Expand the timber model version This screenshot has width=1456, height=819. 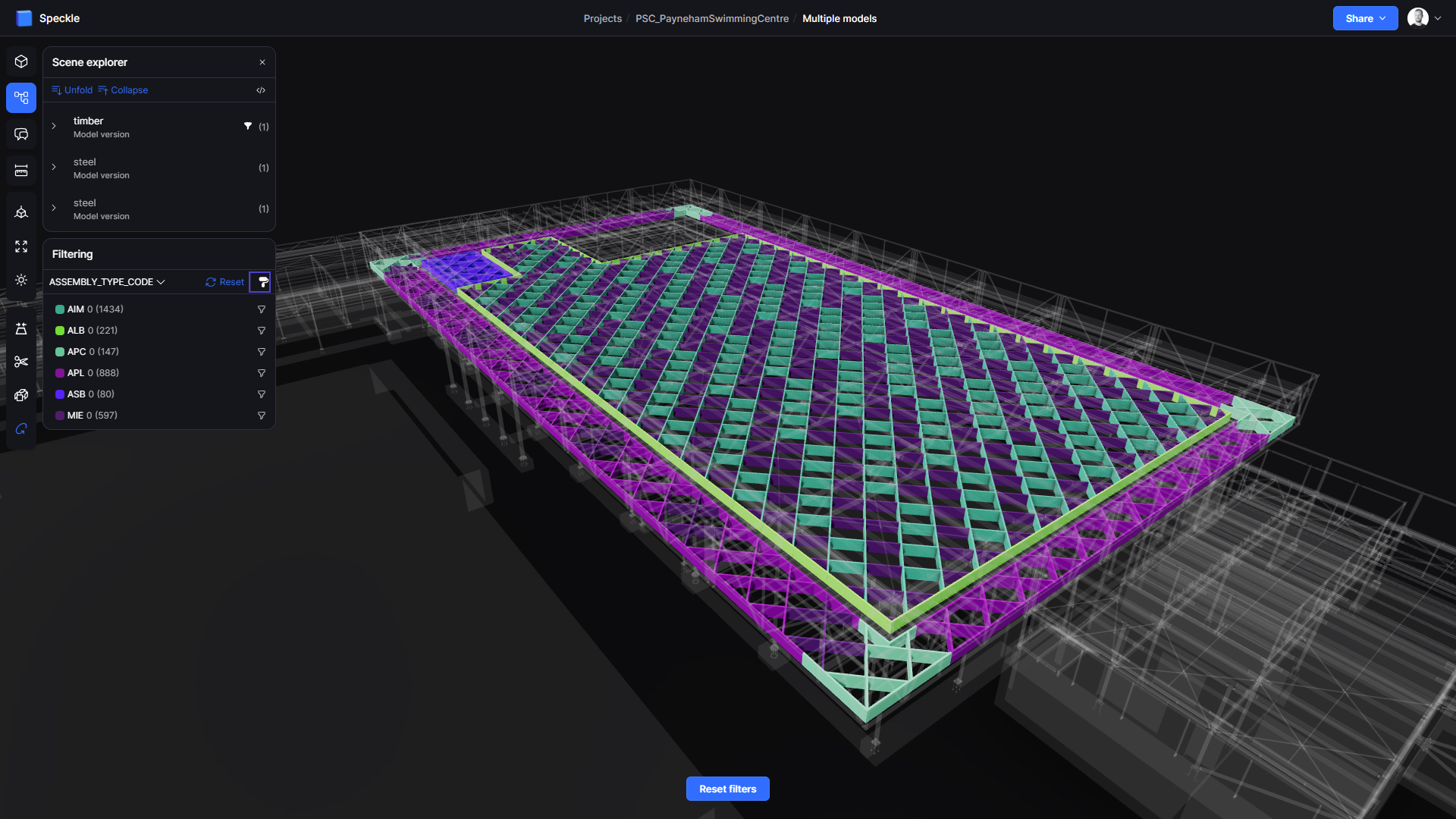(54, 127)
